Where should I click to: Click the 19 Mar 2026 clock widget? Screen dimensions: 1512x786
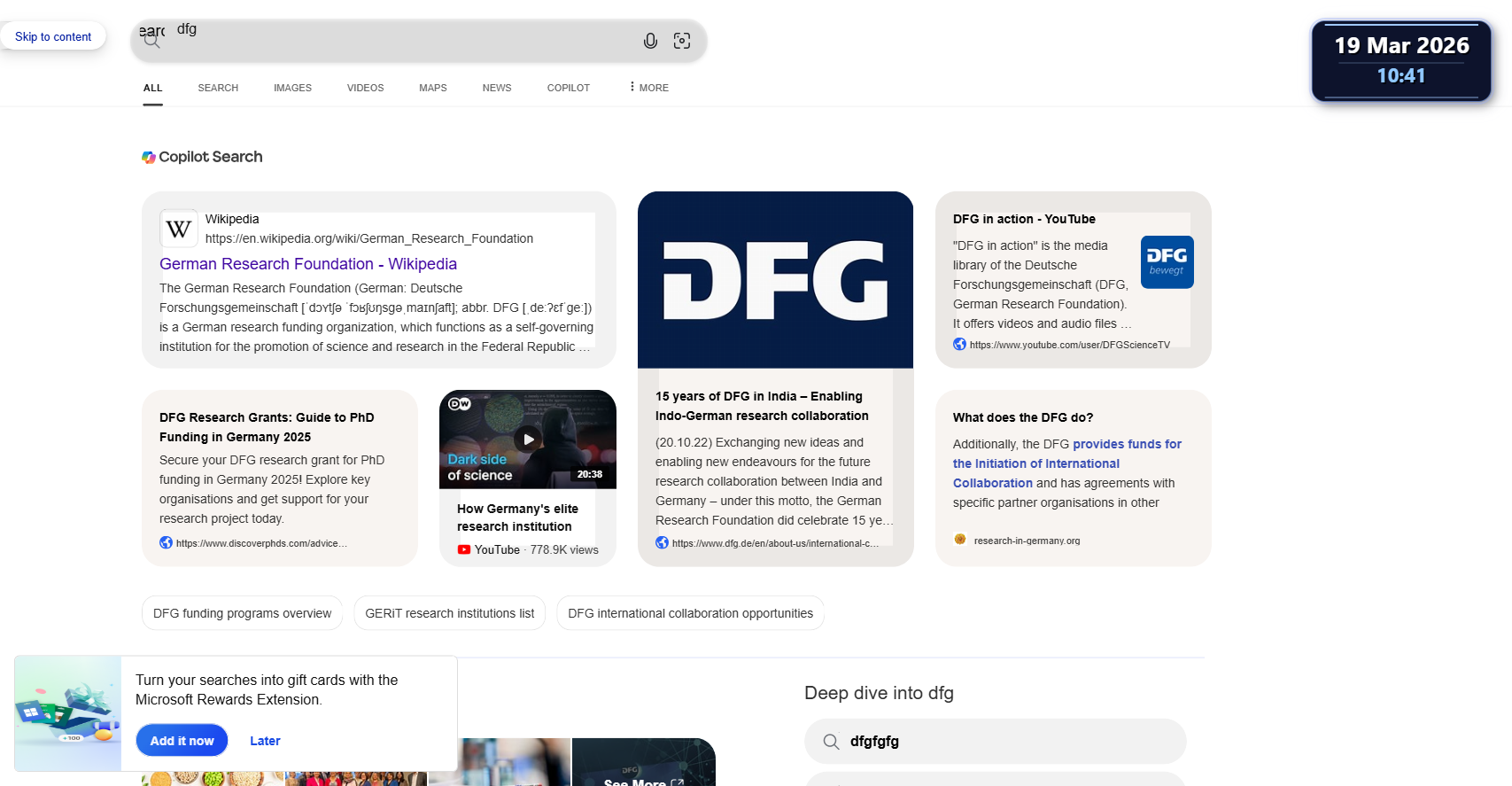click(x=1401, y=60)
